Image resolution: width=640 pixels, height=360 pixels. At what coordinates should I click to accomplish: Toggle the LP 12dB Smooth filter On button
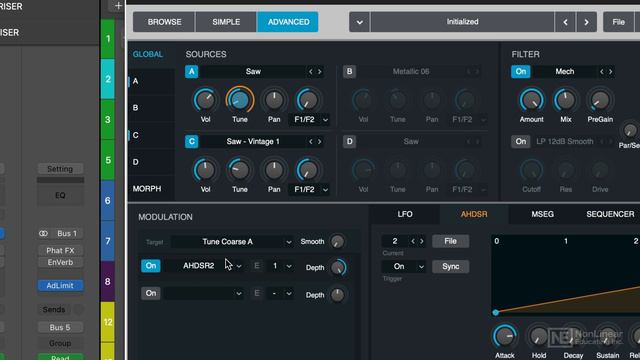520,142
